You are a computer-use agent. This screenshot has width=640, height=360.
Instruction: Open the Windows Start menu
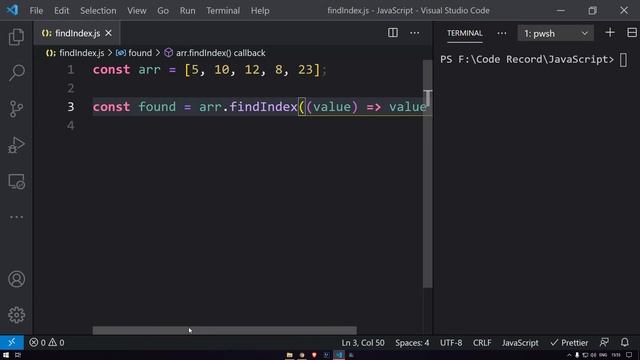[6, 355]
